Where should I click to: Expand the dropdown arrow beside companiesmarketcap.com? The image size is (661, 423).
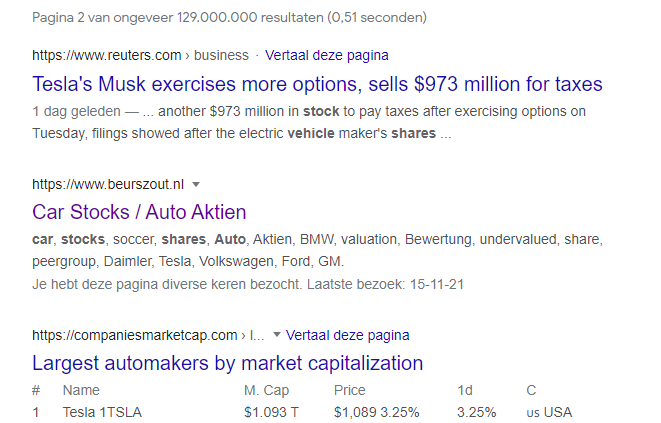tap(277, 335)
